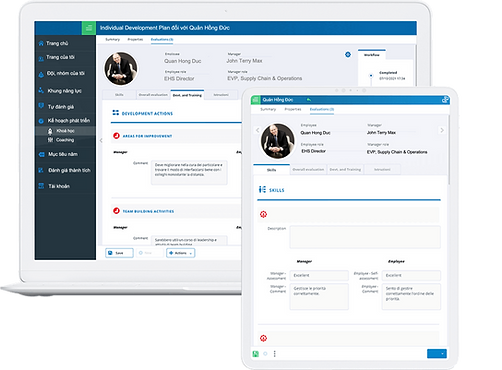Open blue dropdown button in tablet footer
This screenshot has width=502, height=370.
(437, 354)
